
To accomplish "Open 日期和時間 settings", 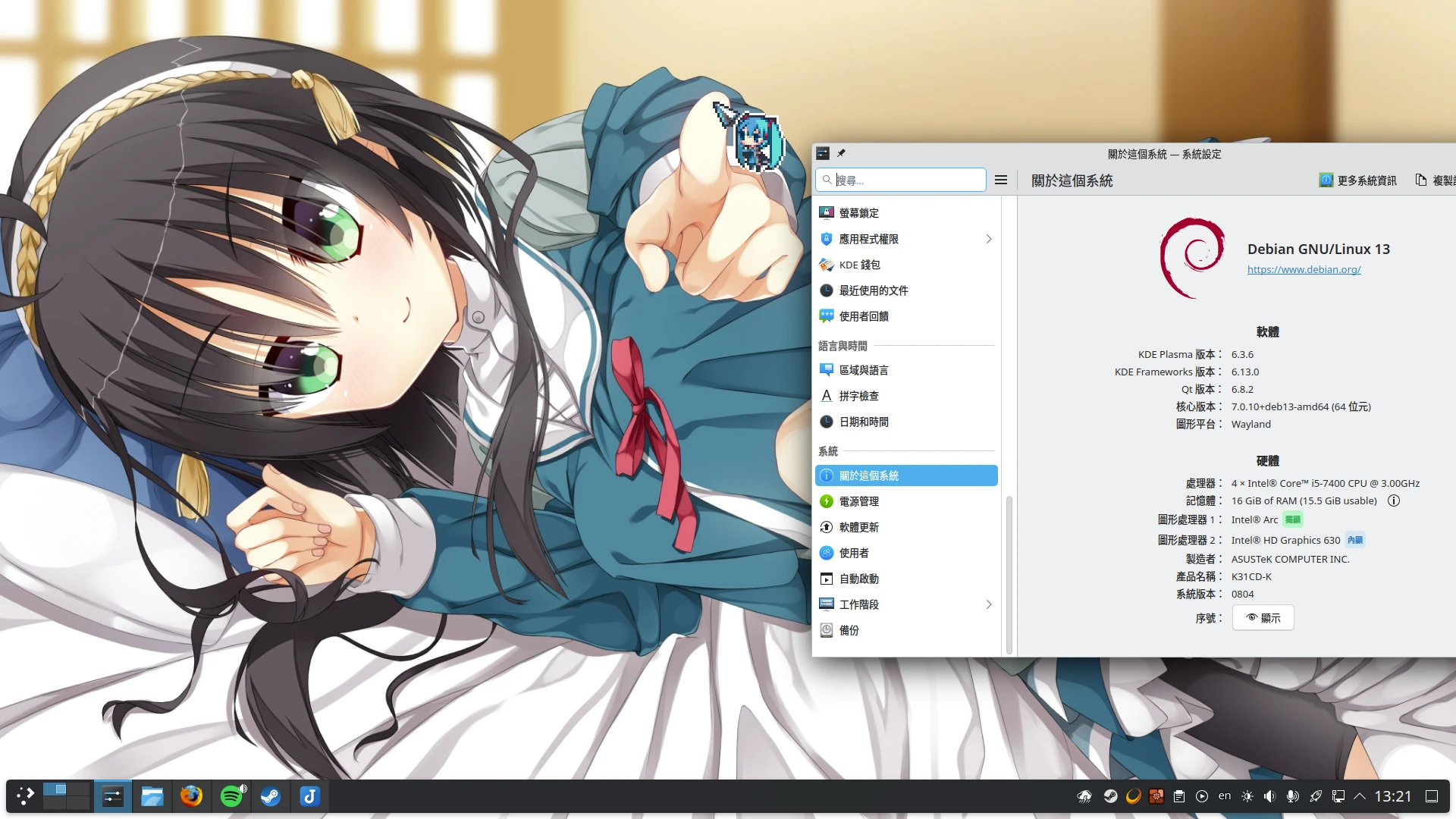I will point(906,422).
